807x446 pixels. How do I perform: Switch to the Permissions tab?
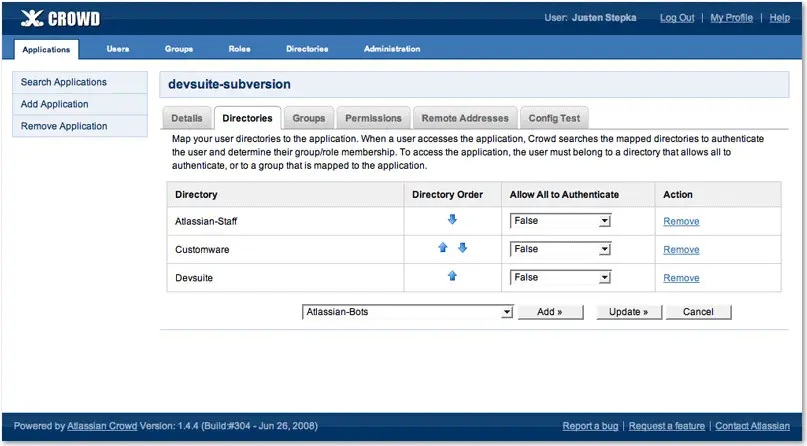point(373,118)
